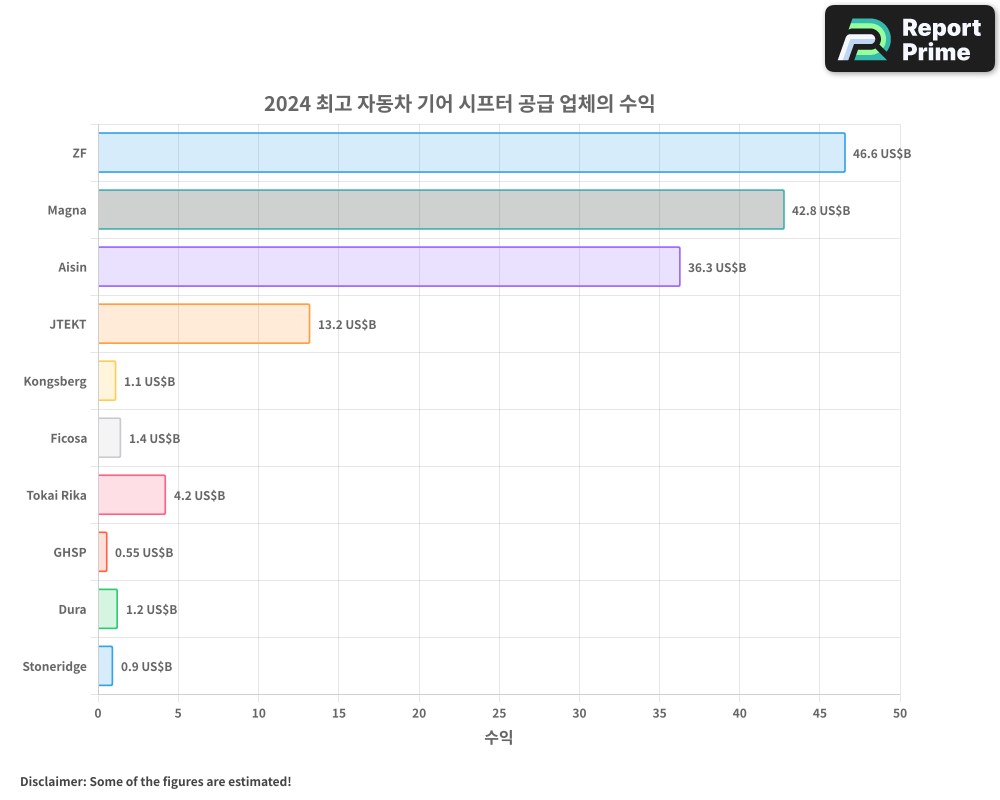Select the Stoneridge blue bar
The height and width of the screenshot is (800, 1000).
click(x=105, y=666)
